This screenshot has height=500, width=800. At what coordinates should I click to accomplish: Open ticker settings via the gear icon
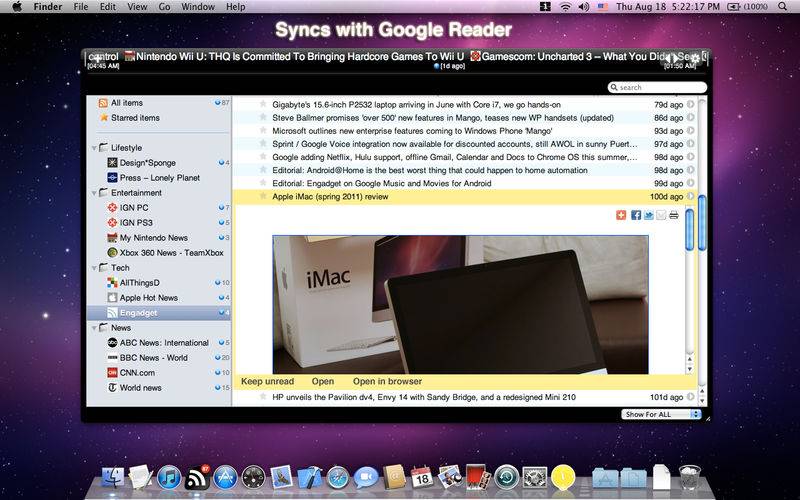point(694,59)
